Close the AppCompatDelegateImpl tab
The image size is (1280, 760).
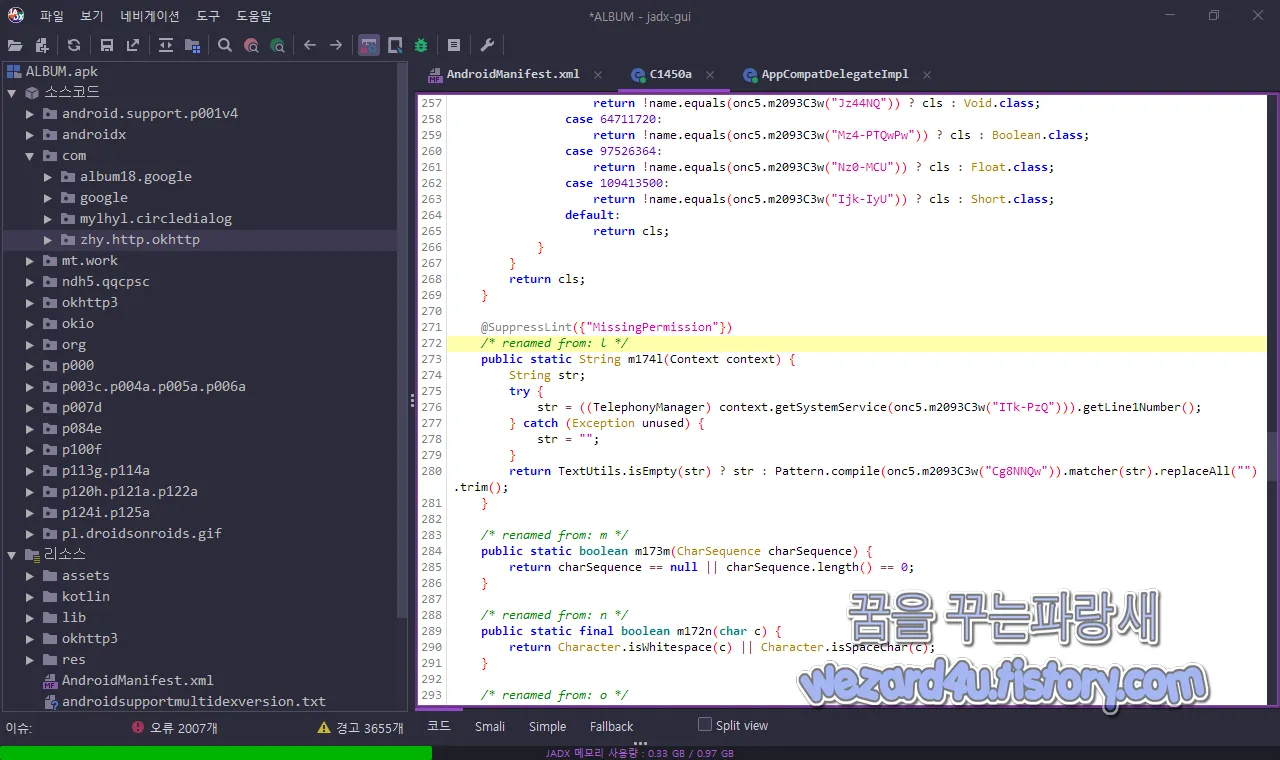tap(927, 75)
